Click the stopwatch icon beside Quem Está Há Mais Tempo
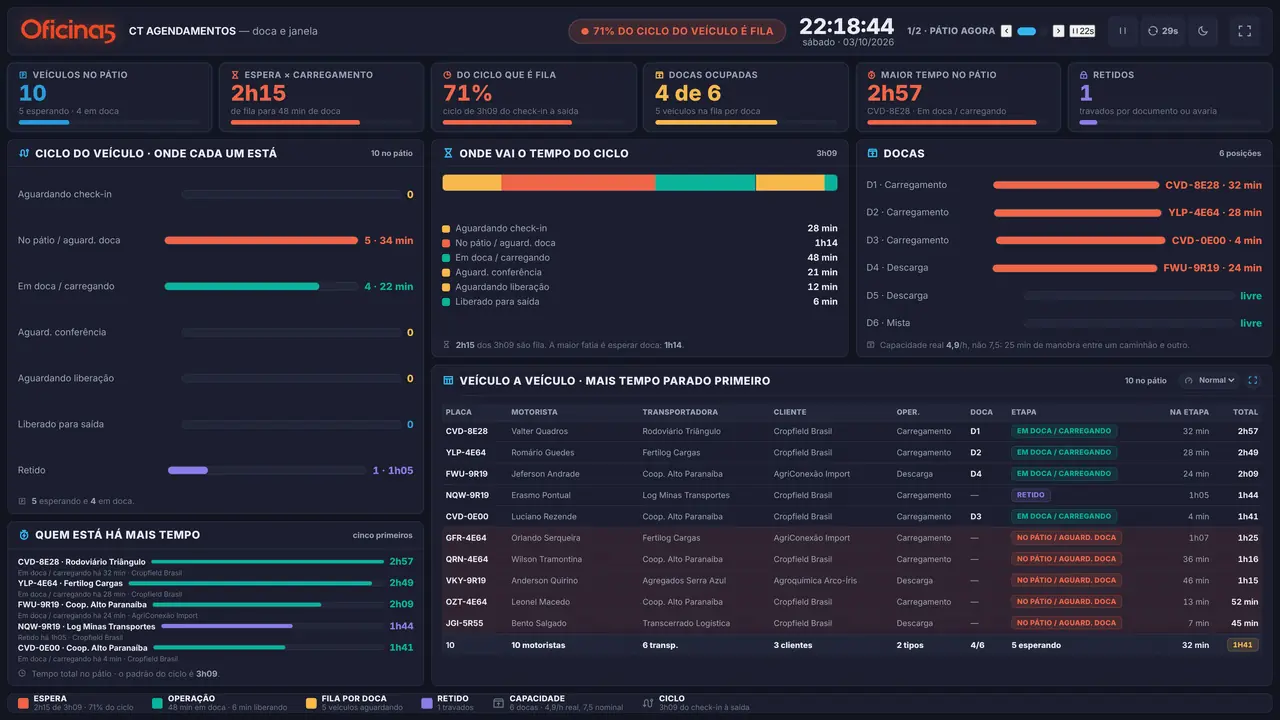This screenshot has width=1280, height=720. pyautogui.click(x=24, y=535)
